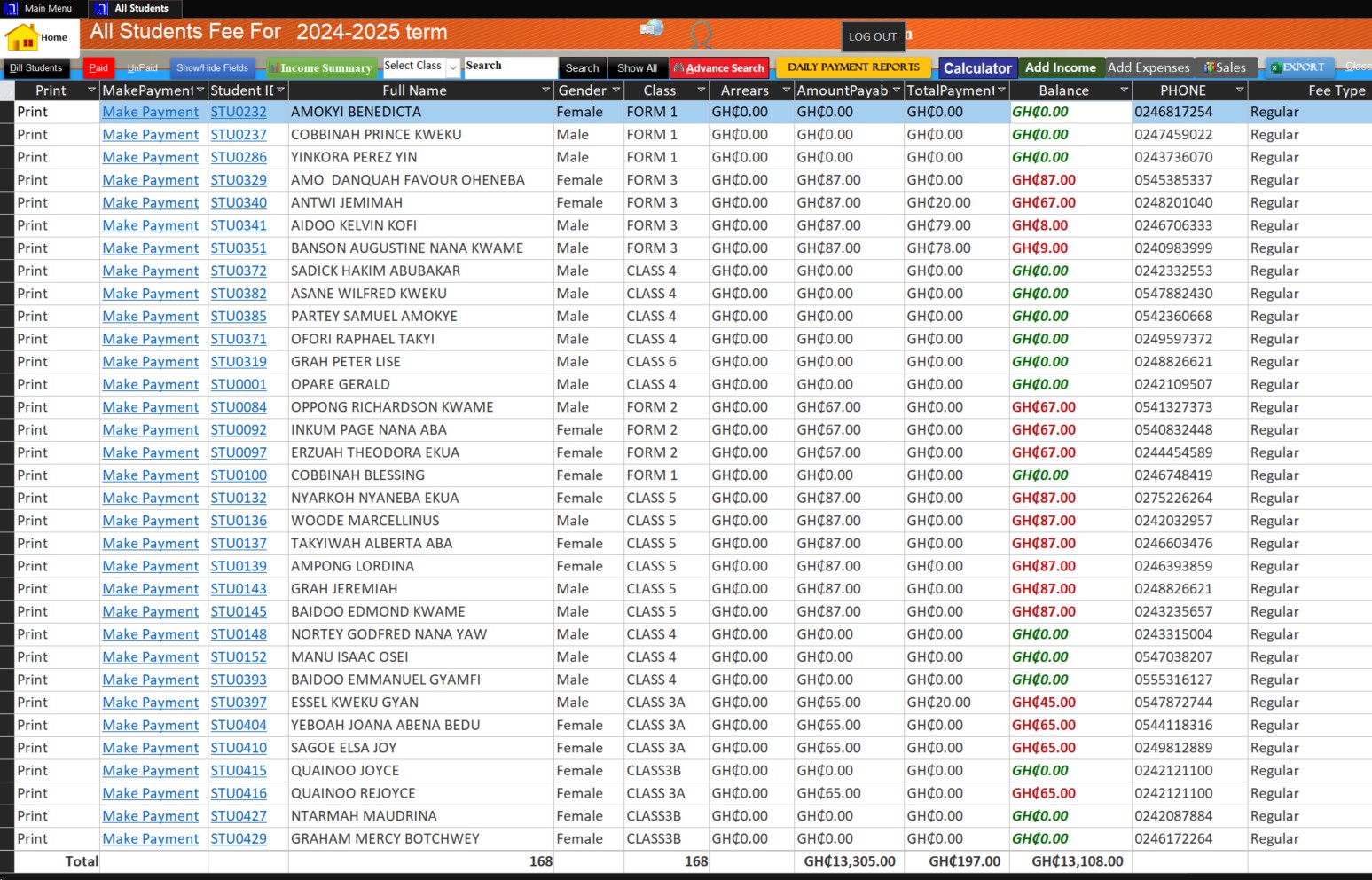This screenshot has width=1372, height=880.
Task: Open student ID STU0340 link
Action: pos(238,203)
